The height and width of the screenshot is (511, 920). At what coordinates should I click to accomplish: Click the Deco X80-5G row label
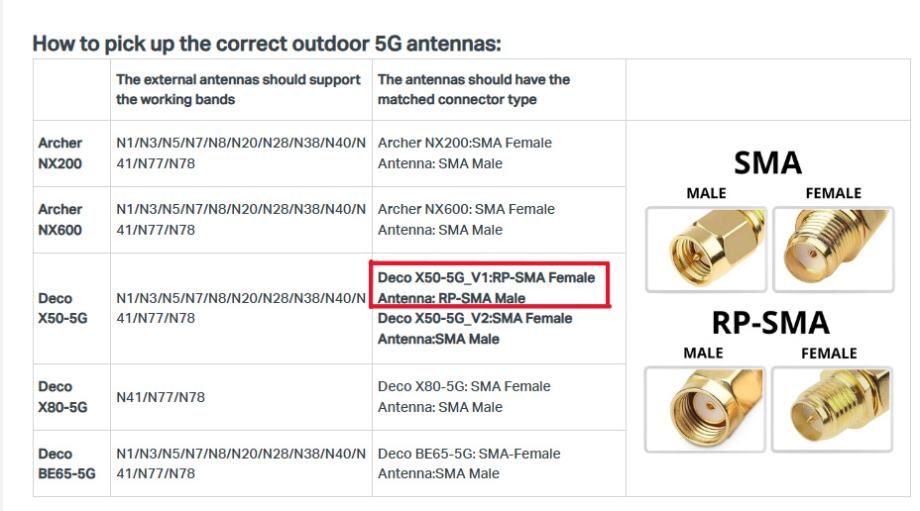(62, 396)
